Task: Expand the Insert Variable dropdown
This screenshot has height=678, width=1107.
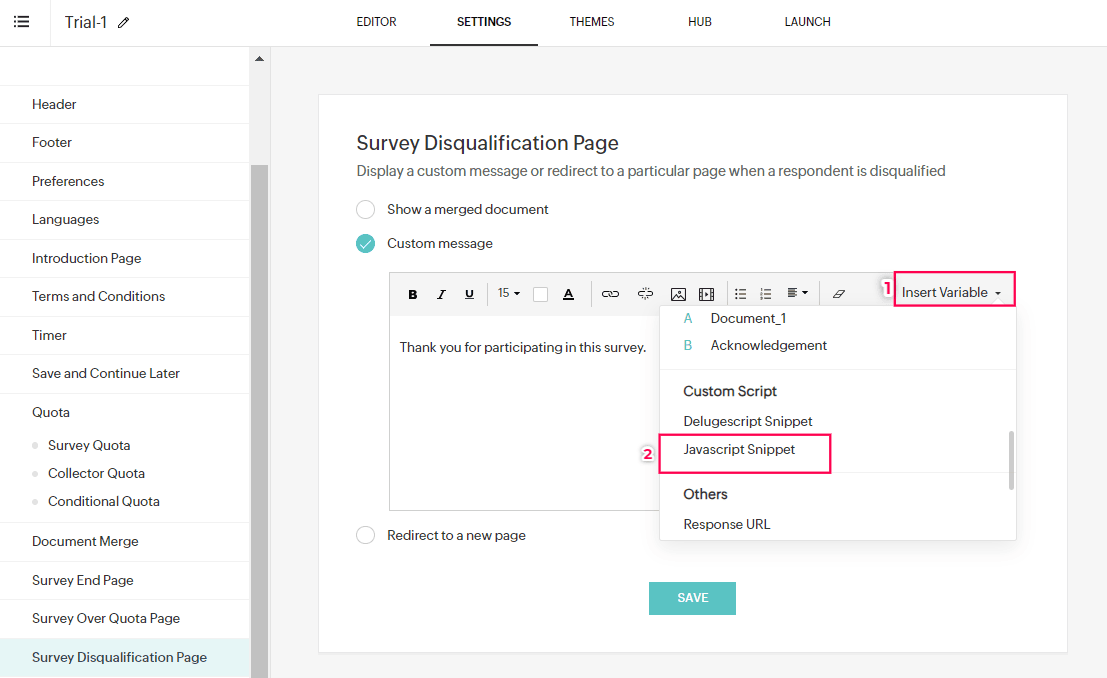Action: click(952, 292)
